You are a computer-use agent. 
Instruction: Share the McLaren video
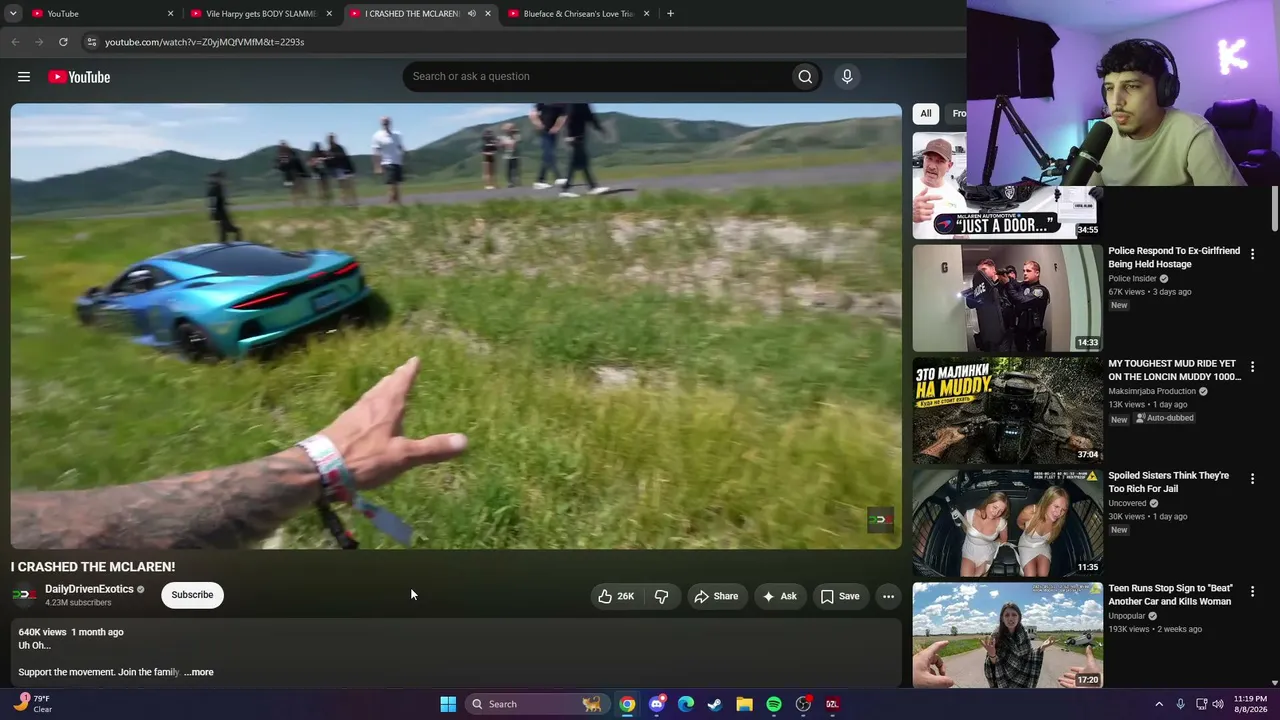716,596
